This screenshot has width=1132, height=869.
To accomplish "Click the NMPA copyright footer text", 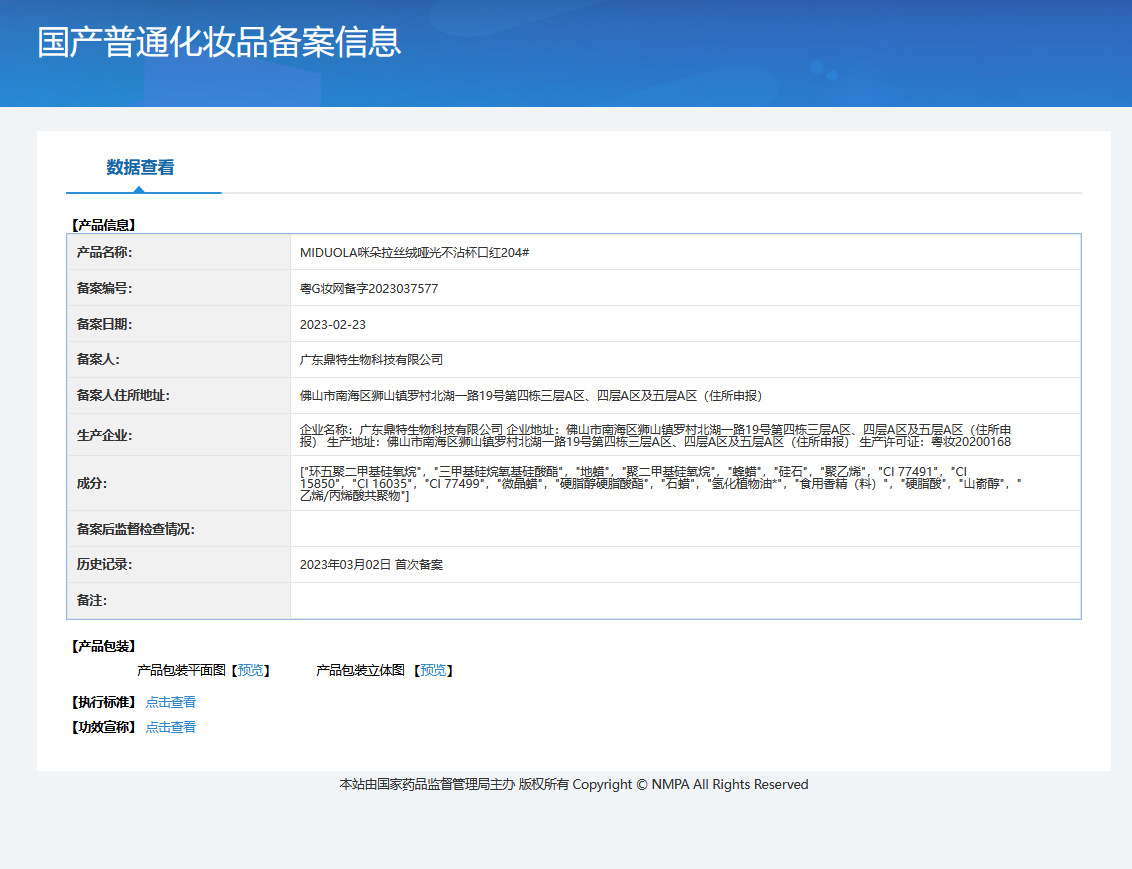I will coord(574,785).
